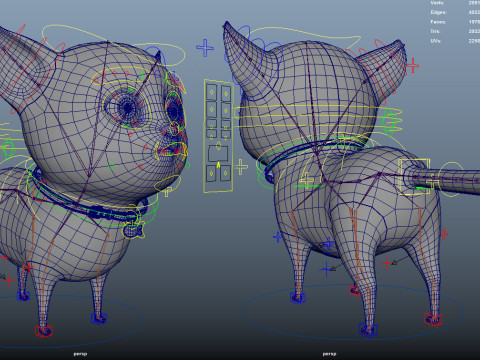
Task: Select the yellow plus control under the front view's chin
Action: pyautogui.click(x=167, y=191)
